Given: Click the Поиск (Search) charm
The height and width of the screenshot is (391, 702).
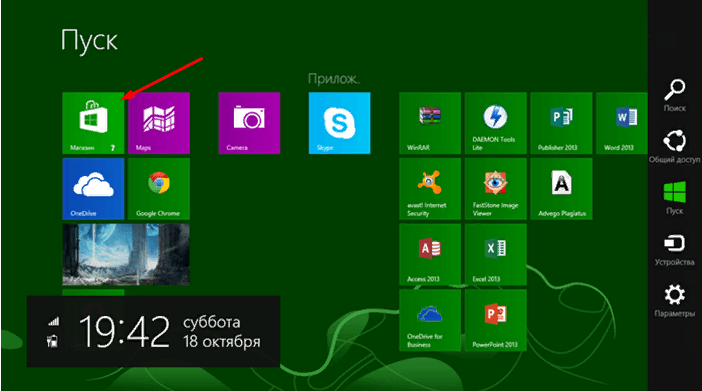Looking at the screenshot, I should [675, 95].
